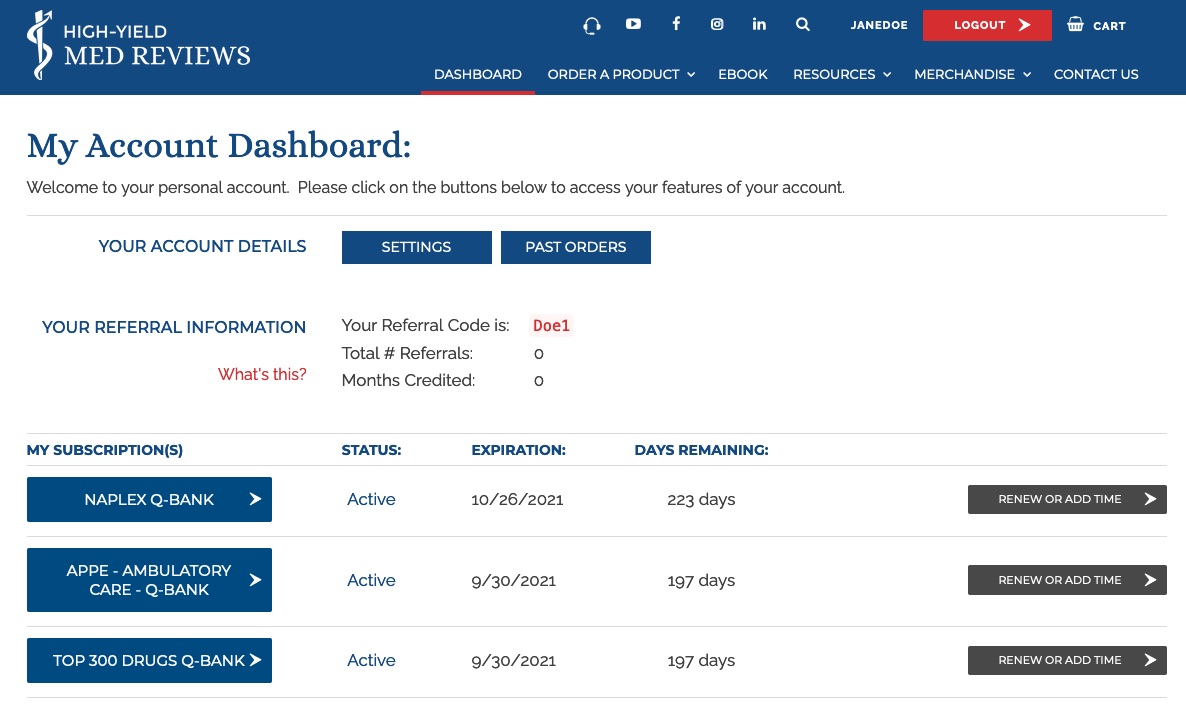This screenshot has width=1186, height=704.
Task: Click the arrow icon on NAPLEX renew button
Action: pos(1150,499)
